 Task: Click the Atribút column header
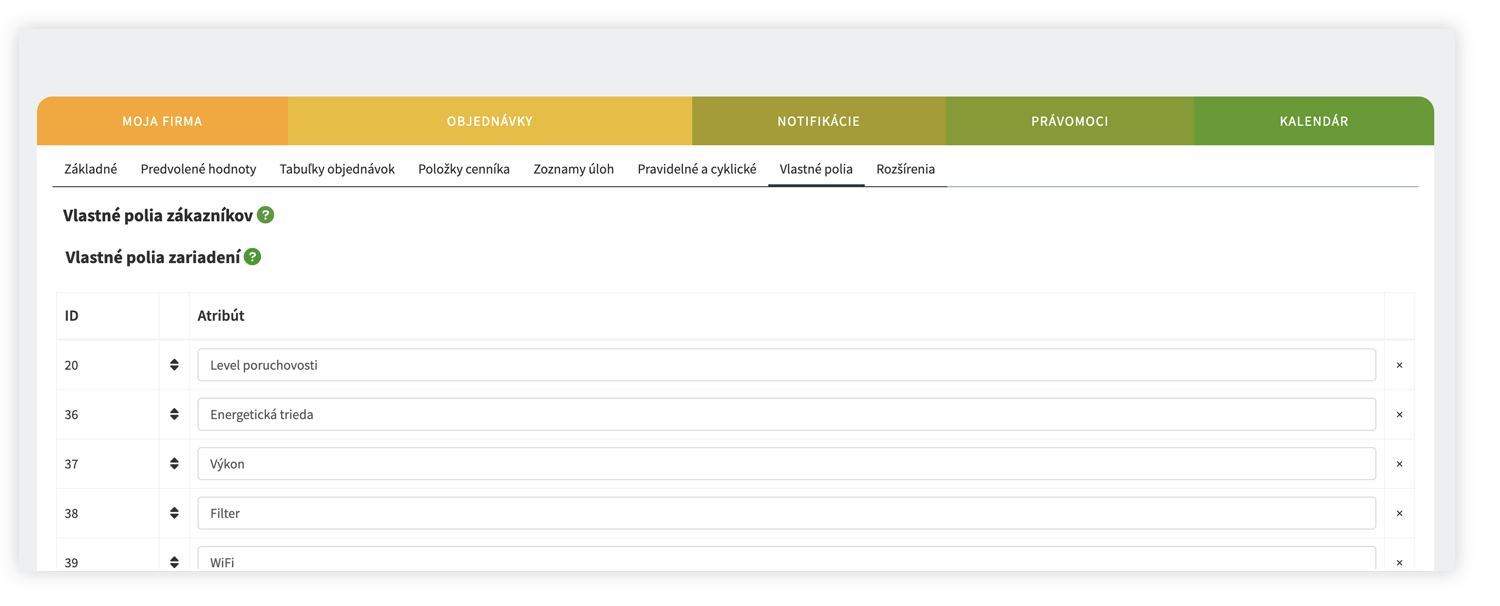pos(221,315)
